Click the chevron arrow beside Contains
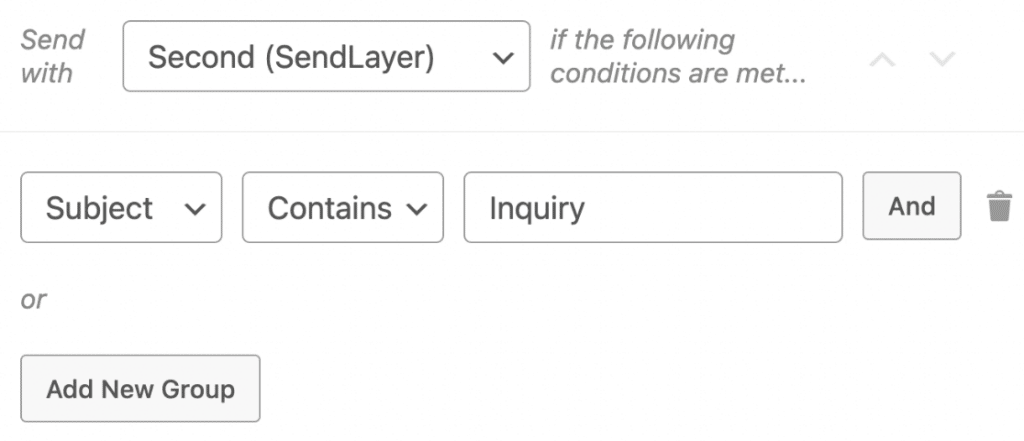 click(417, 208)
